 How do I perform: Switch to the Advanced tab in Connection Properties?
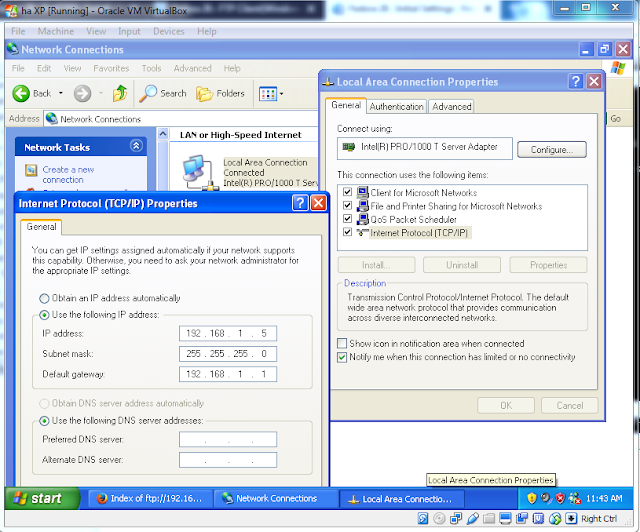point(451,107)
